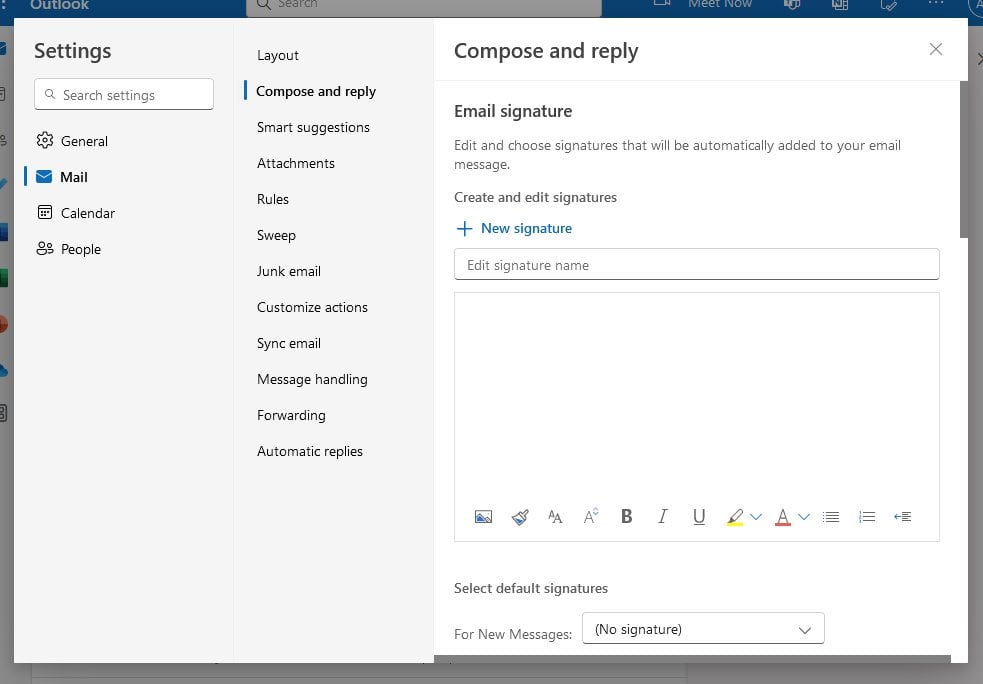Screen dimensions: 983x684
Task: Select the Format painter in signature editor
Action: (520, 516)
